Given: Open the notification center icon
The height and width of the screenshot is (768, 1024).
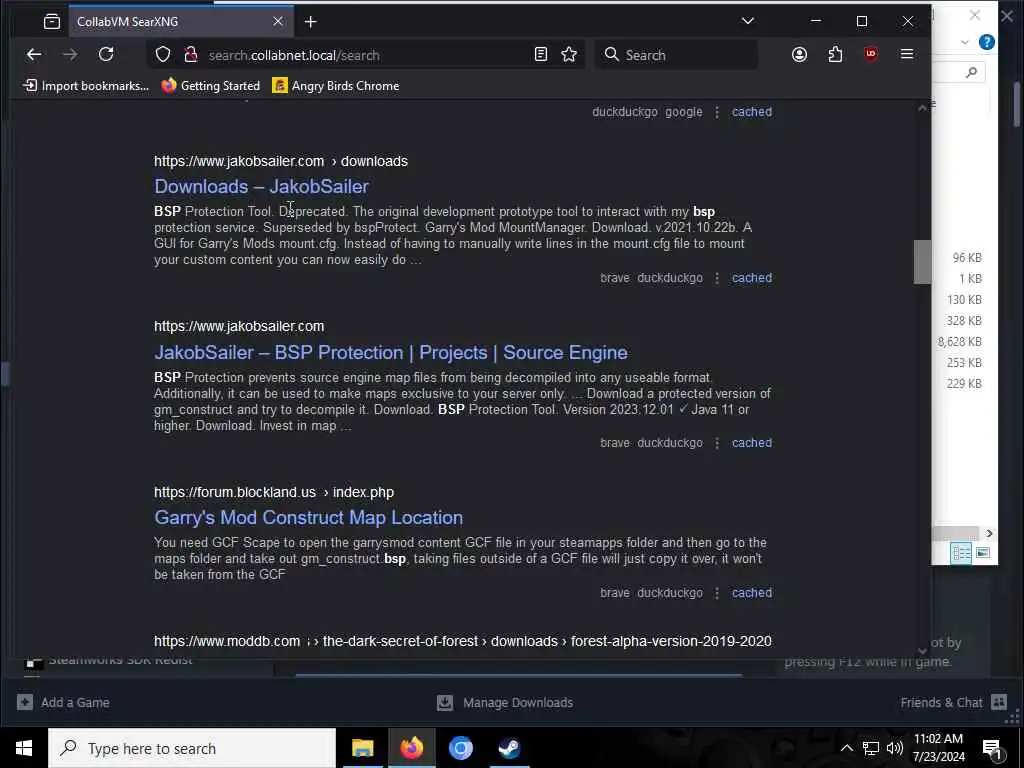Looking at the screenshot, I should [993, 749].
